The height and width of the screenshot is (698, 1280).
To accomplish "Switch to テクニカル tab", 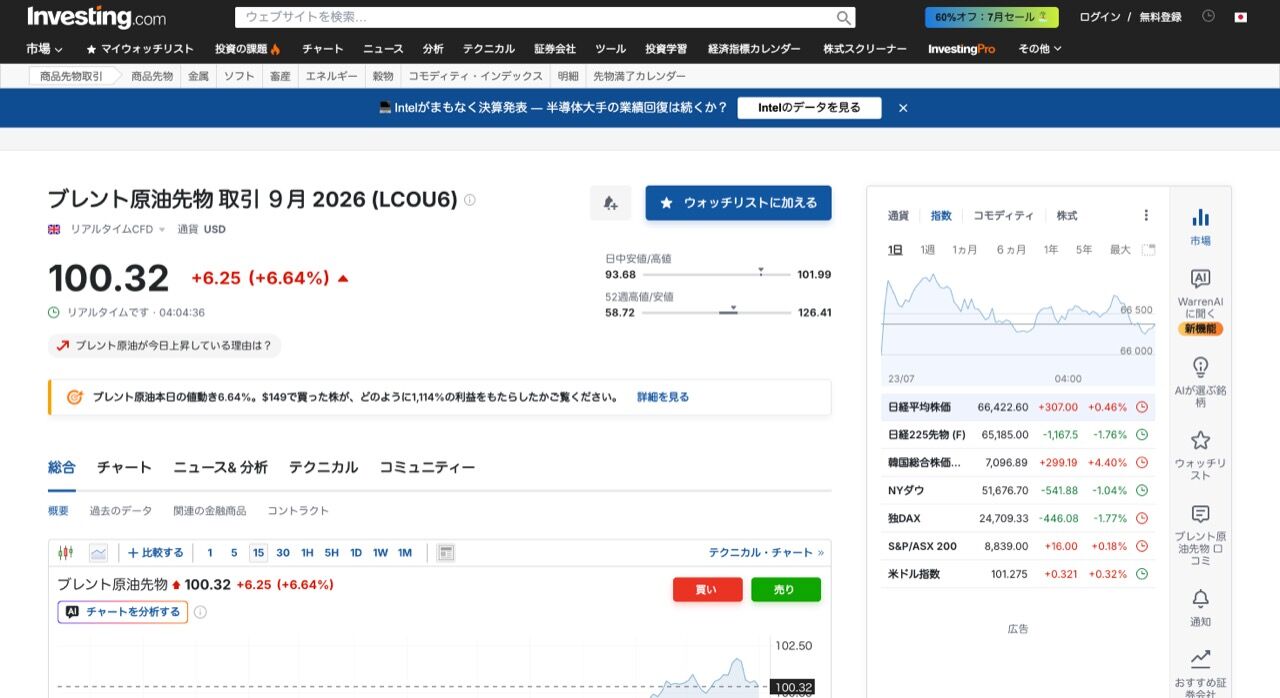I will pos(323,467).
